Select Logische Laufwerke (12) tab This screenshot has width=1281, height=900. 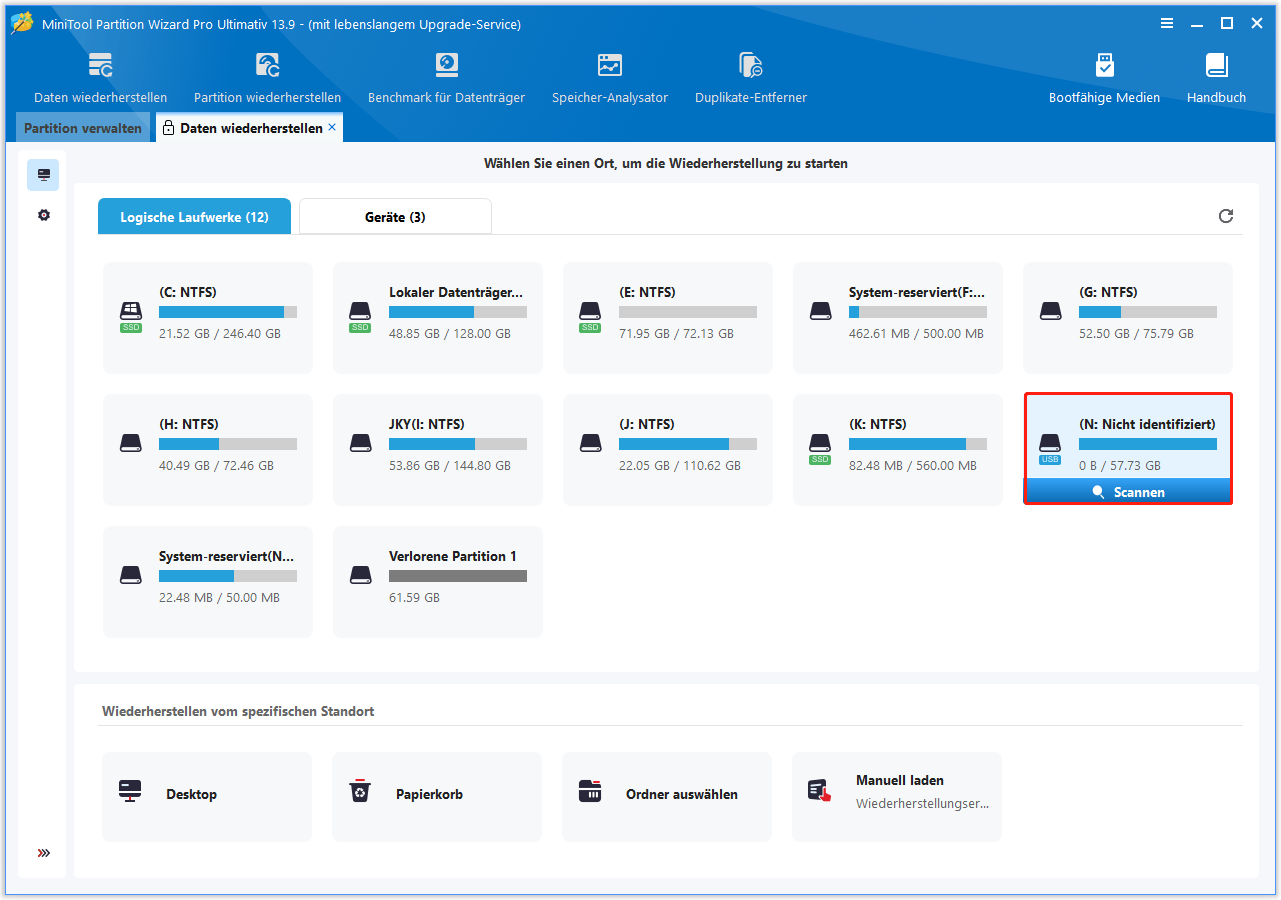point(194,217)
